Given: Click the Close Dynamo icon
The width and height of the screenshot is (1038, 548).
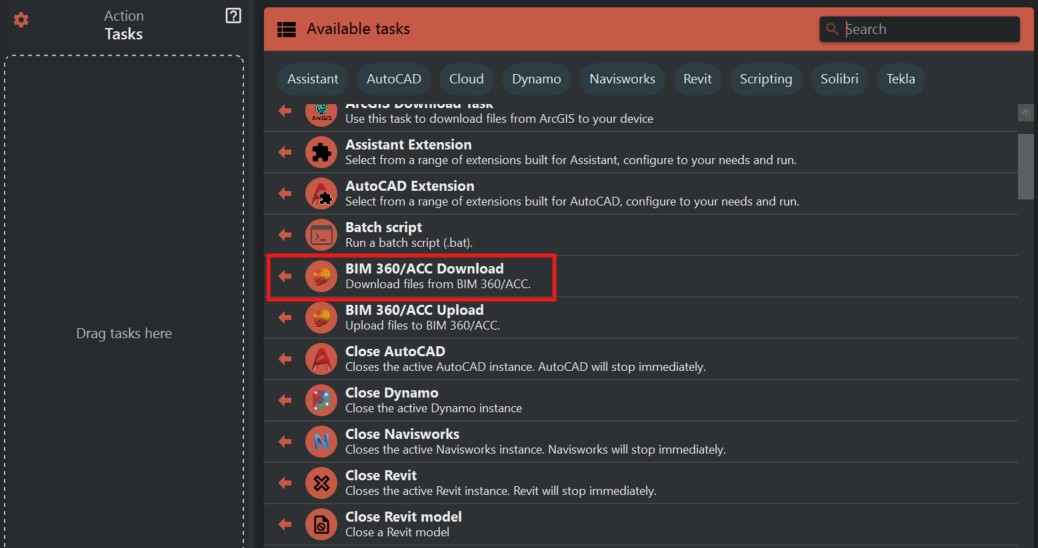Looking at the screenshot, I should tap(321, 400).
